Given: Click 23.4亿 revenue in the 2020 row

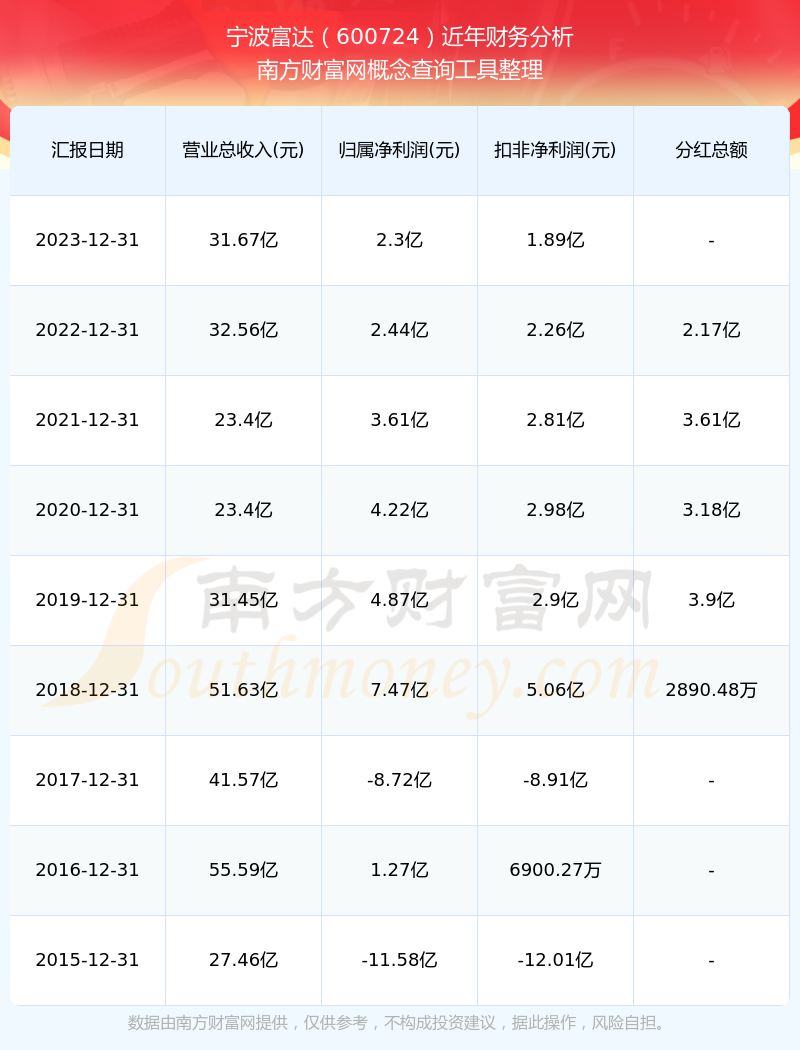Looking at the screenshot, I should tap(244, 510).
